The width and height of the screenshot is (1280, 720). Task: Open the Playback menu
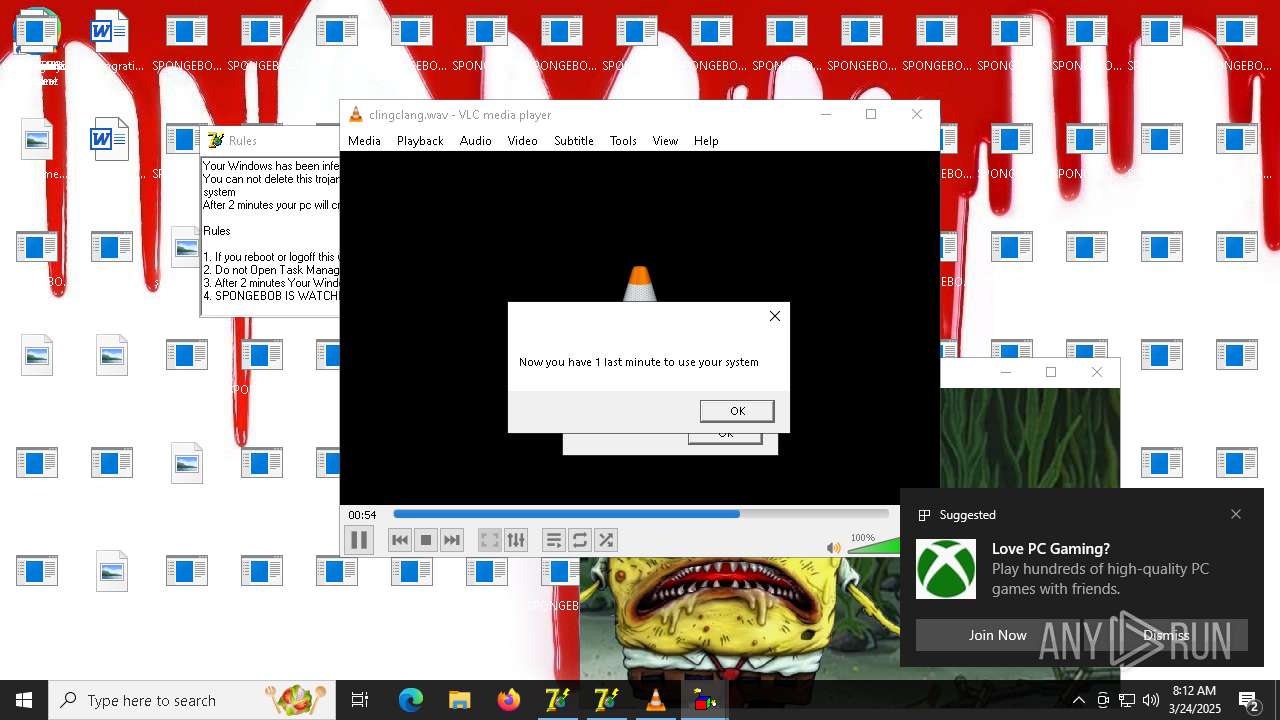point(420,141)
